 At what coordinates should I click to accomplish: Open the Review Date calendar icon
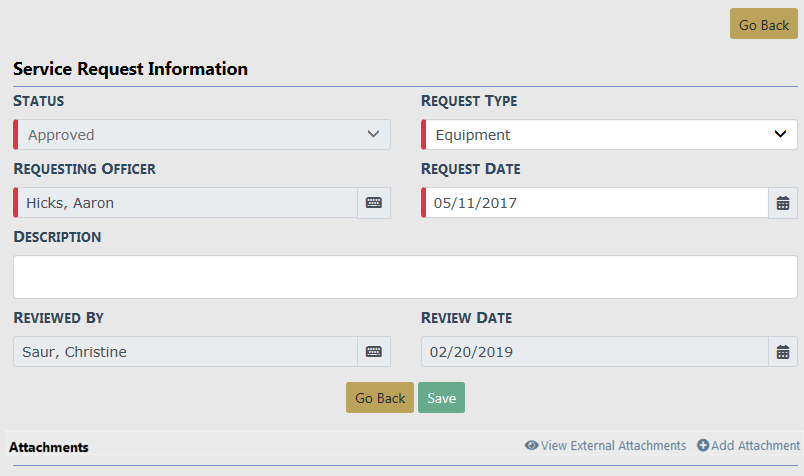783,352
